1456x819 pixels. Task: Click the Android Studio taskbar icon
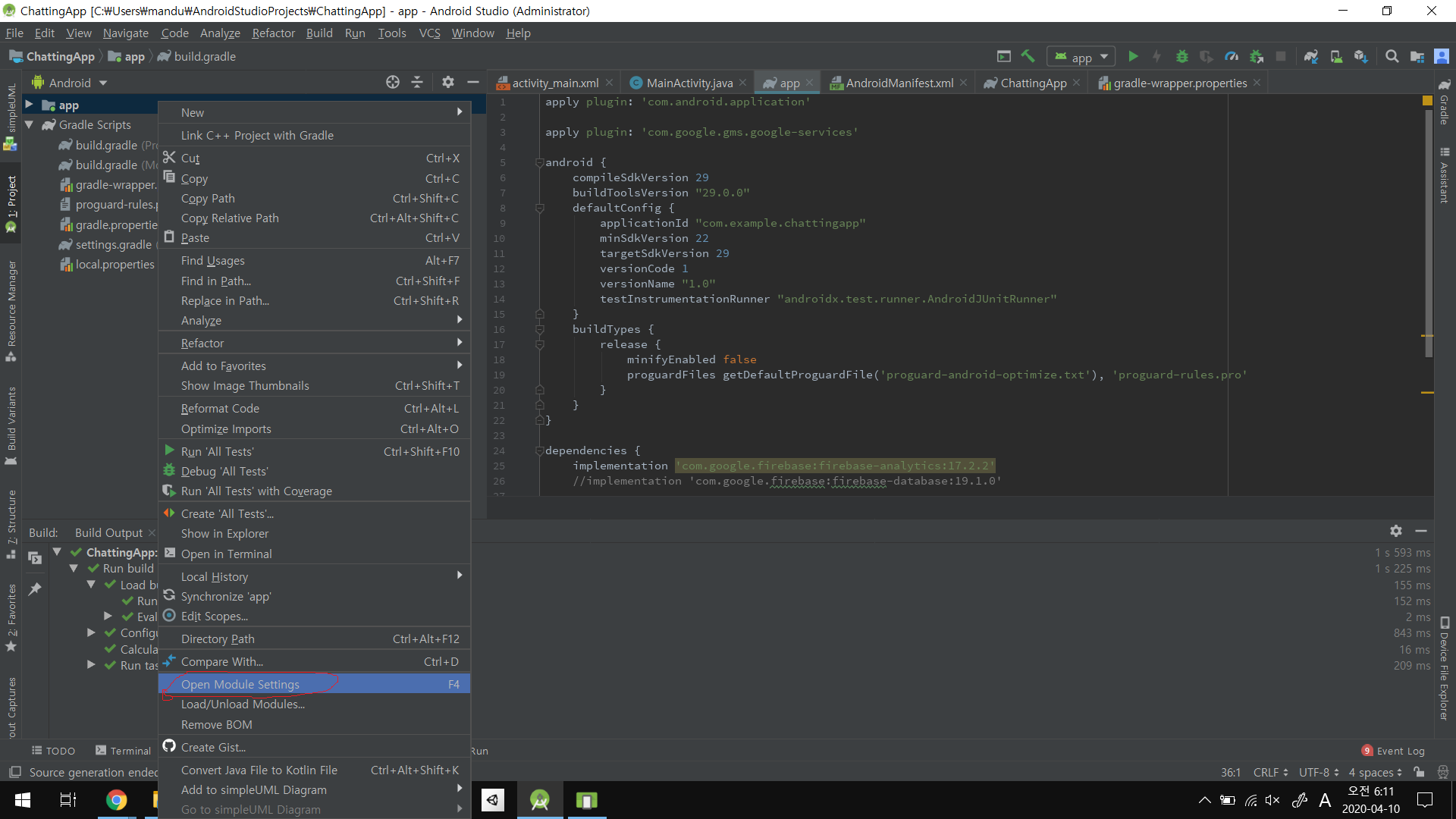click(540, 800)
